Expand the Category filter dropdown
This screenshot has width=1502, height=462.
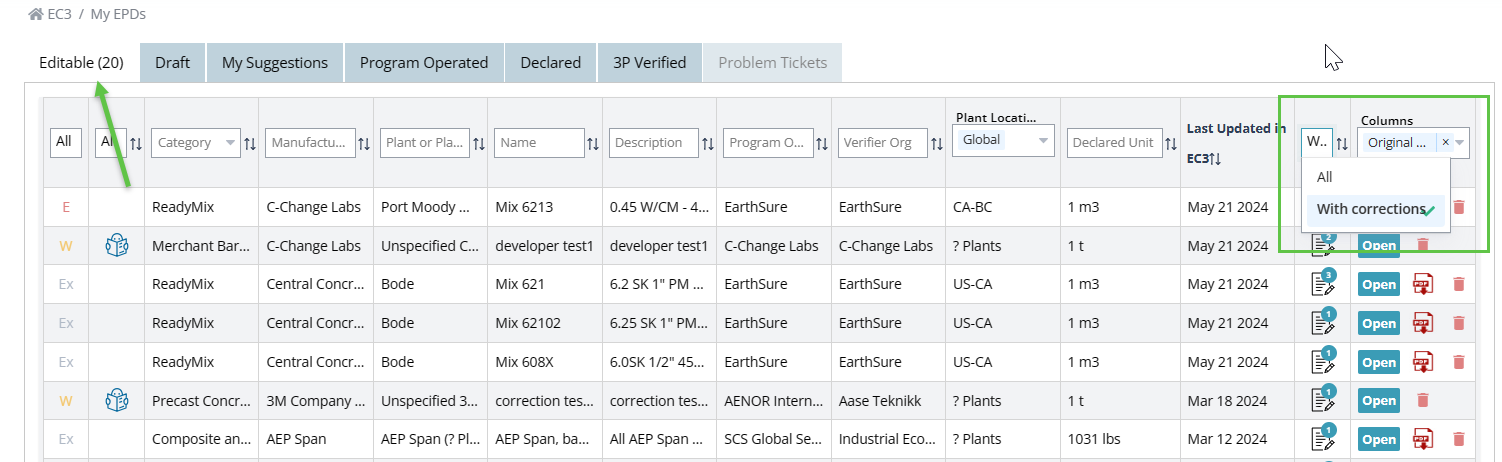pyautogui.click(x=231, y=143)
